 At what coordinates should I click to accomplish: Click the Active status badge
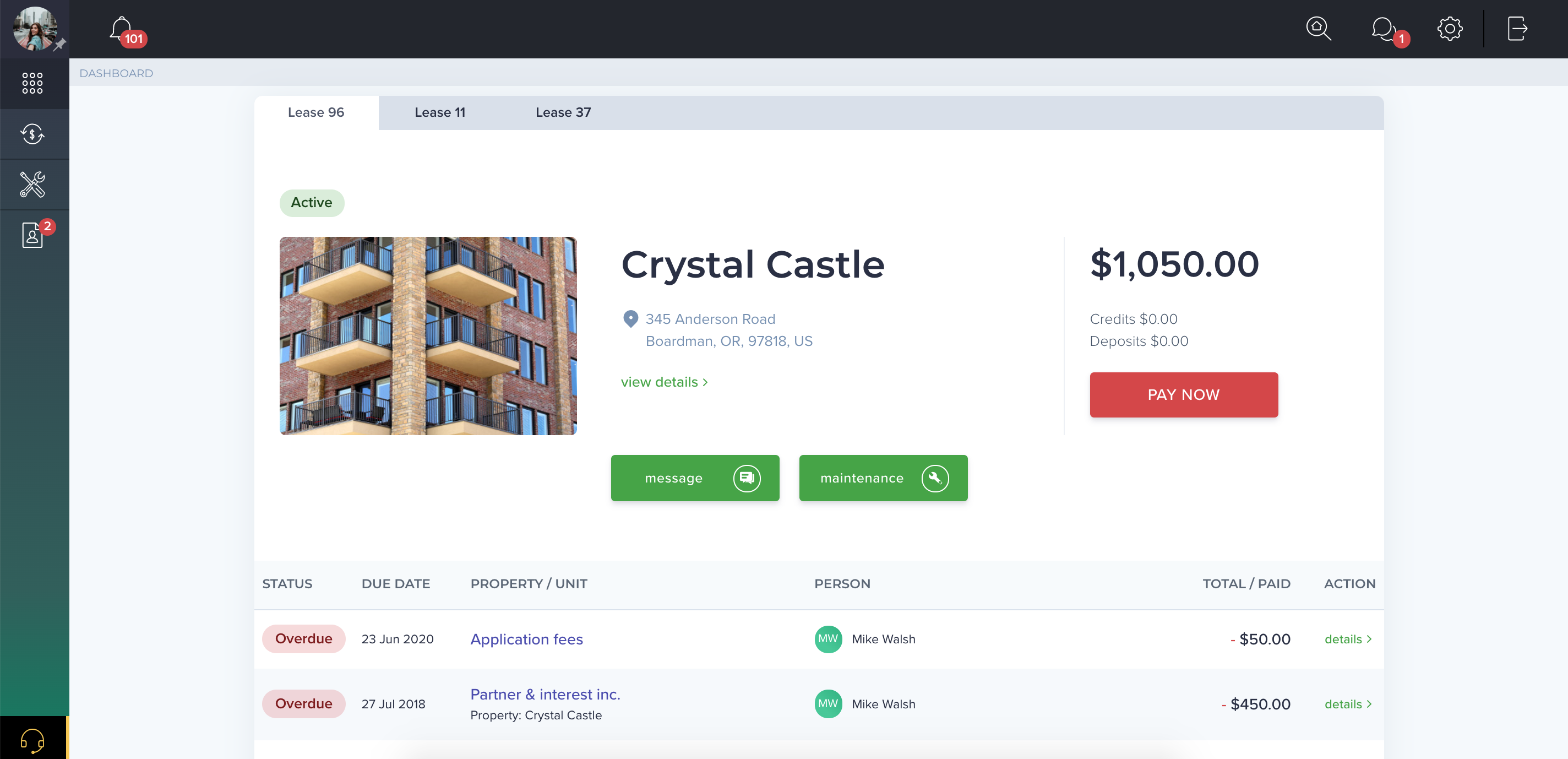(x=312, y=203)
